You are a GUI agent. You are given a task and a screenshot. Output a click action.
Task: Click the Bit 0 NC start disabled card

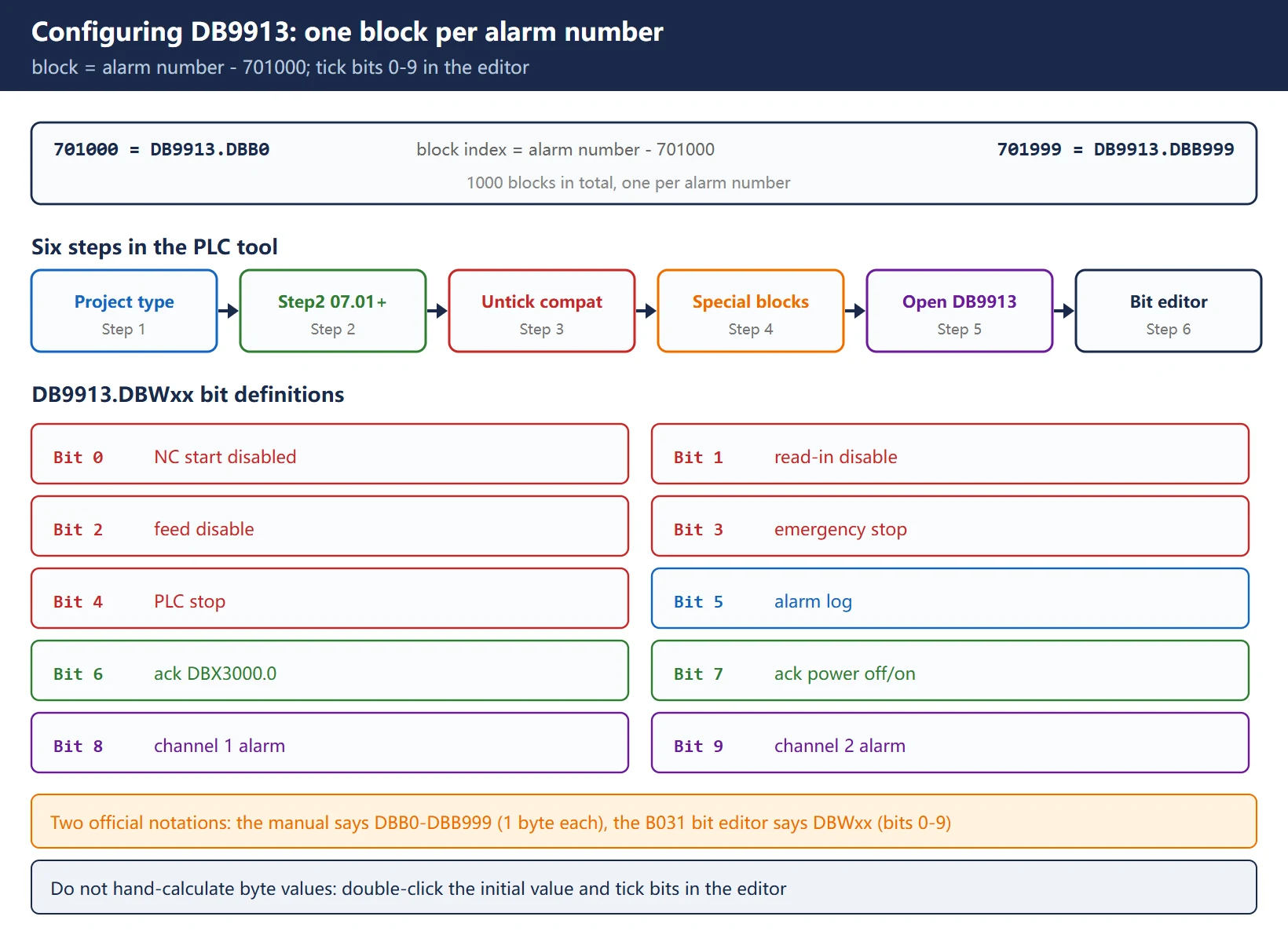tap(330, 454)
